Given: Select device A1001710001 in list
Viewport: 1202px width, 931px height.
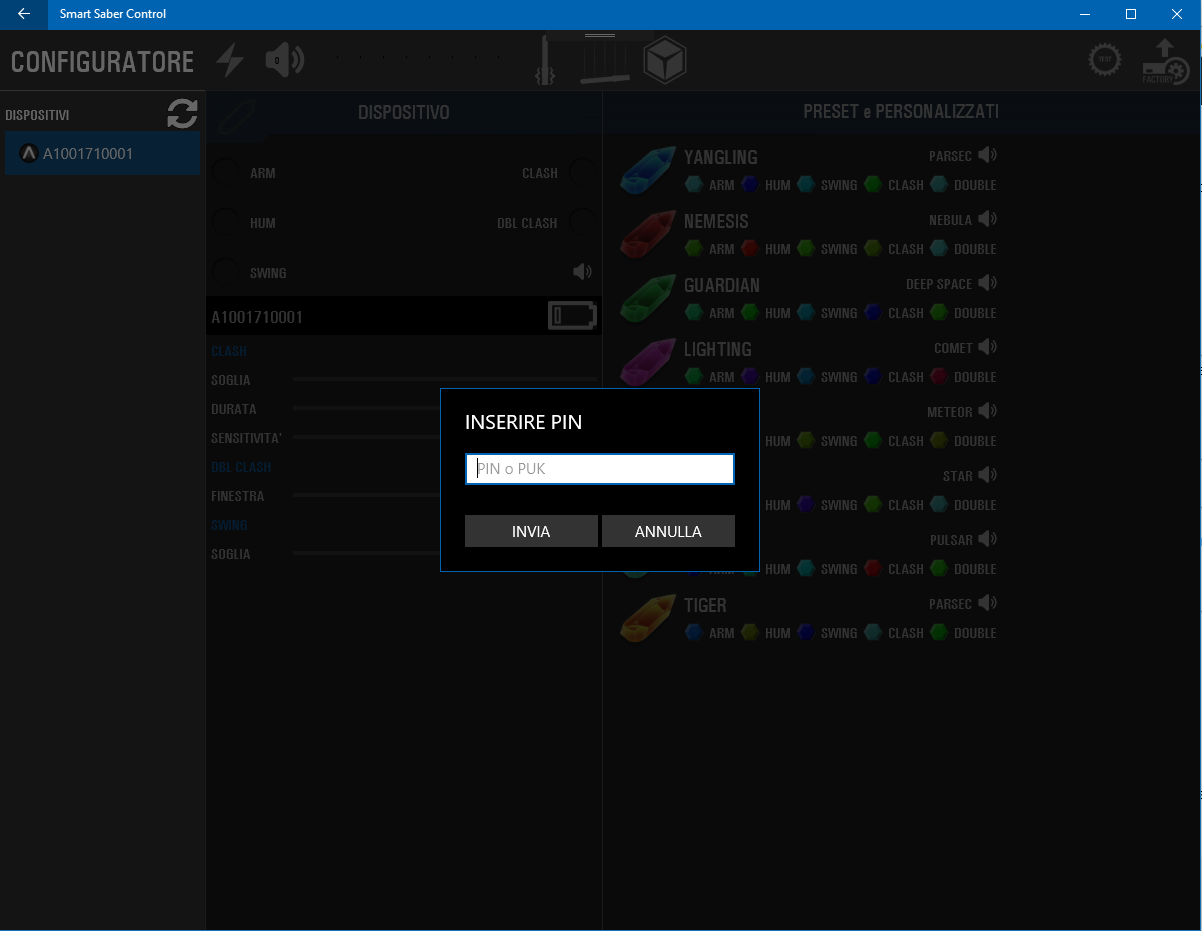Looking at the screenshot, I should [102, 154].
